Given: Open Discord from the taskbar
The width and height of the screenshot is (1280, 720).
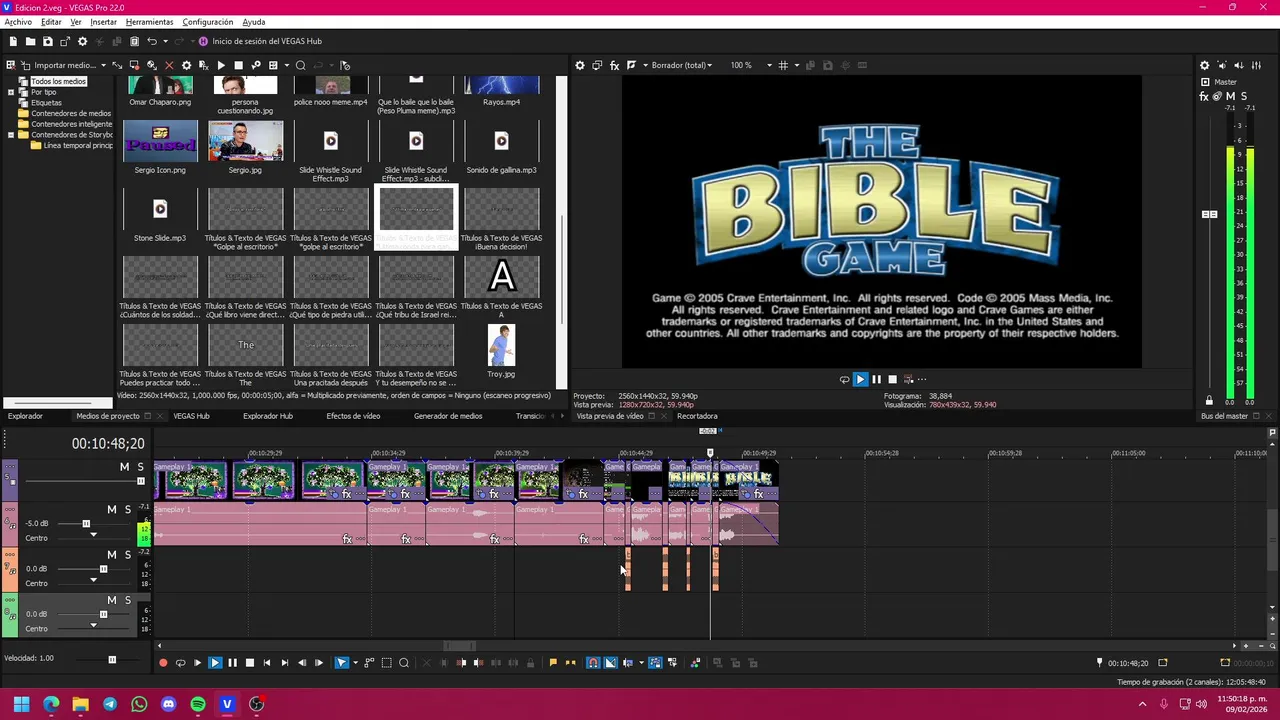Looking at the screenshot, I should 168,705.
